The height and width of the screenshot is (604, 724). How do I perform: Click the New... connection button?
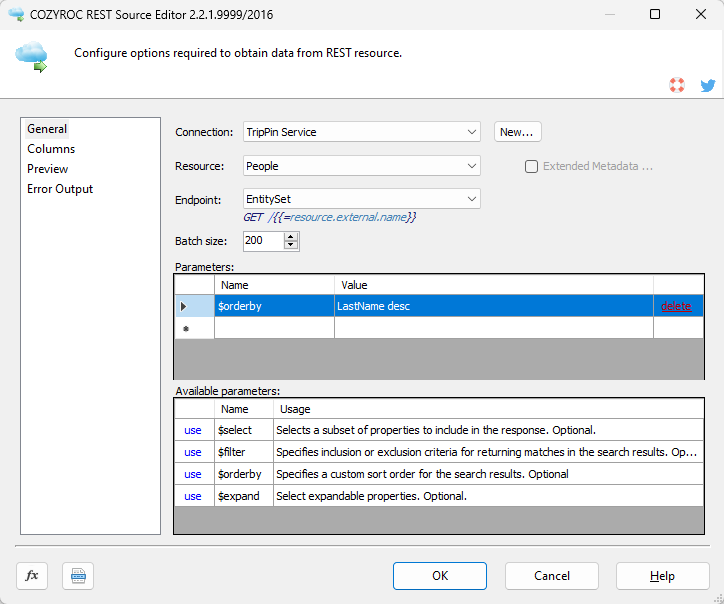pyautogui.click(x=518, y=132)
